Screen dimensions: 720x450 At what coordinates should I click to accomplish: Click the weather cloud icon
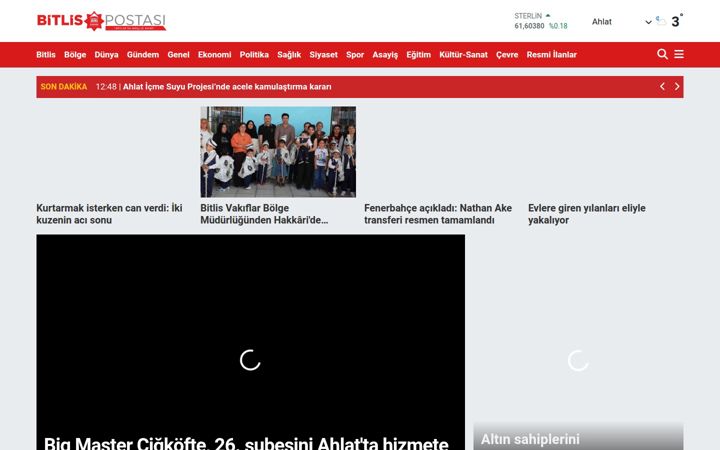tap(661, 21)
